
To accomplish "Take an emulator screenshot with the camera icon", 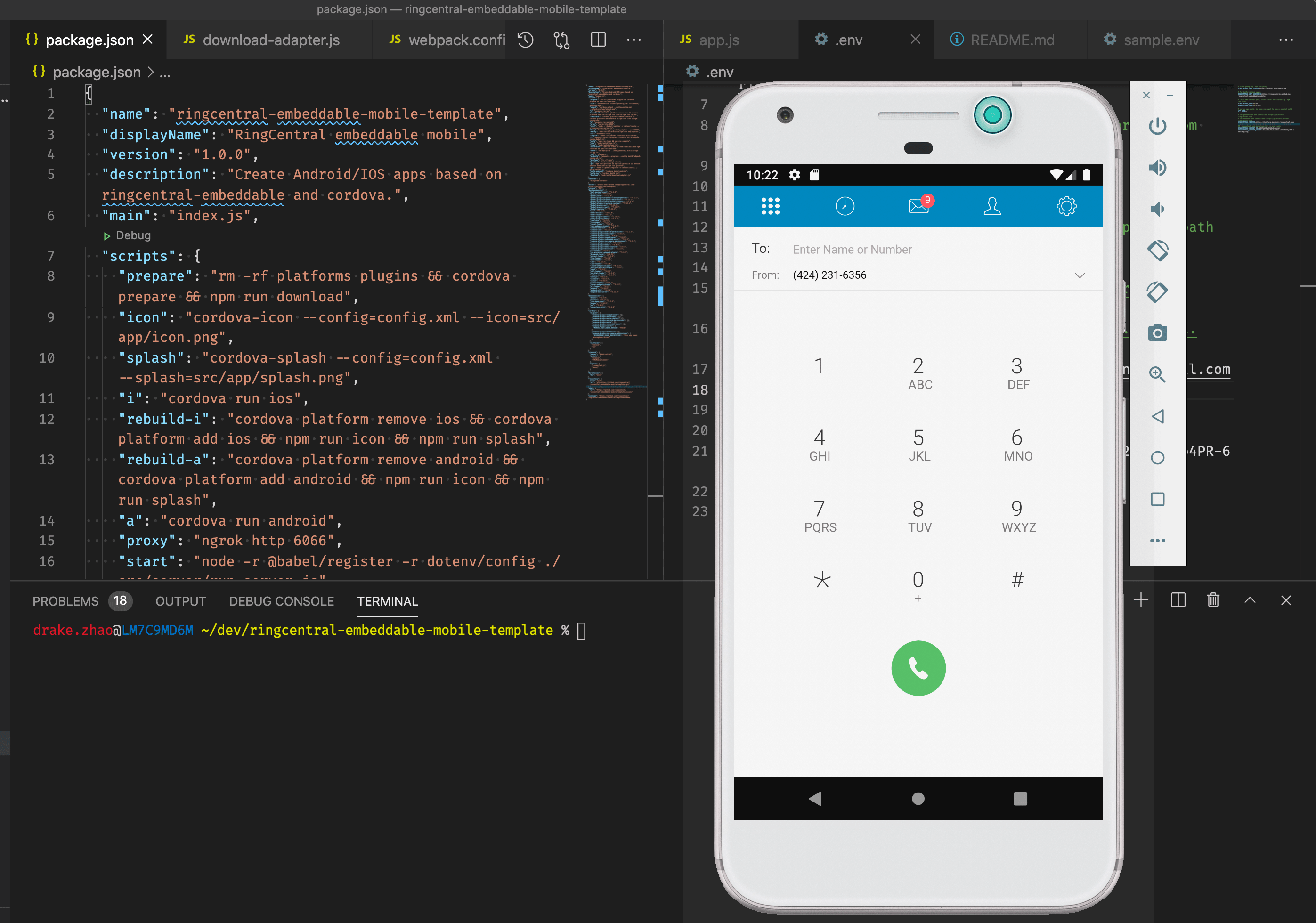I will tap(1157, 333).
